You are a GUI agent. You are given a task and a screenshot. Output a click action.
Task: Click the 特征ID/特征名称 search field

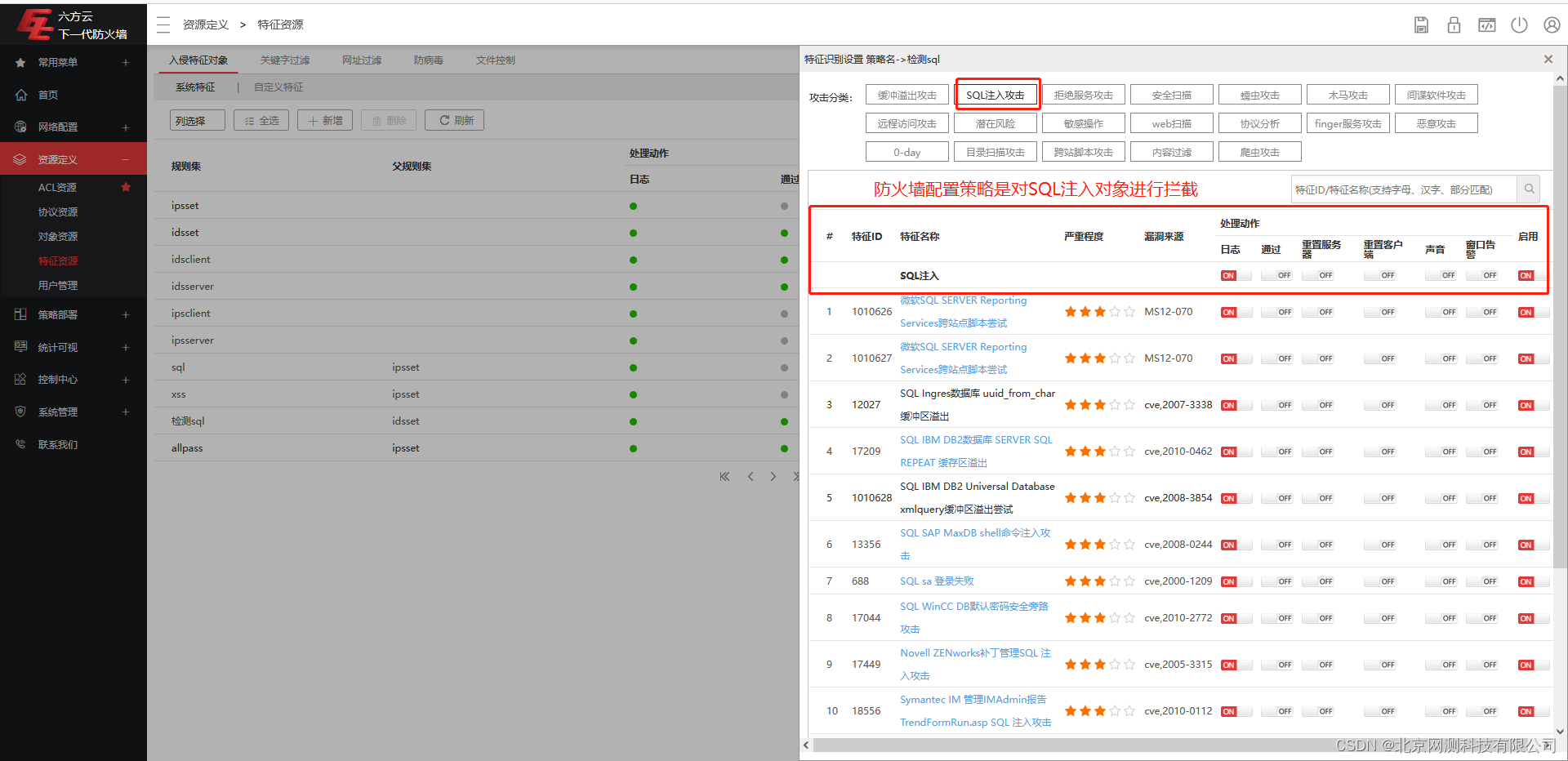[1404, 189]
